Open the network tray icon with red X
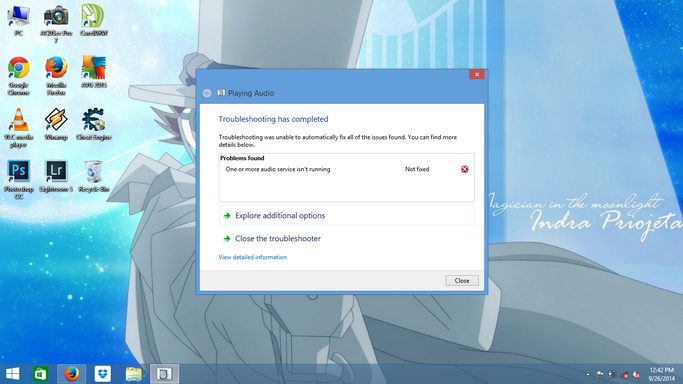The height and width of the screenshot is (384, 683). (x=624, y=374)
